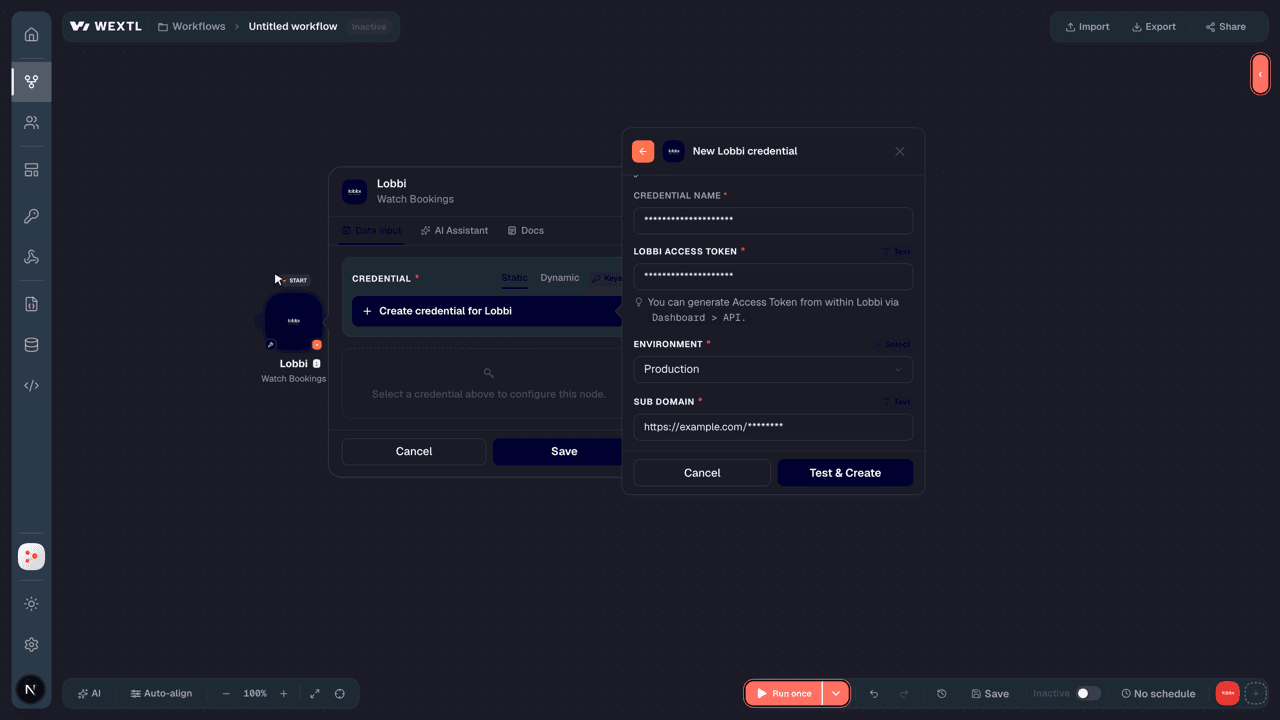The height and width of the screenshot is (720, 1280).
Task: Open the Code icon in sidebar
Action: (31, 385)
